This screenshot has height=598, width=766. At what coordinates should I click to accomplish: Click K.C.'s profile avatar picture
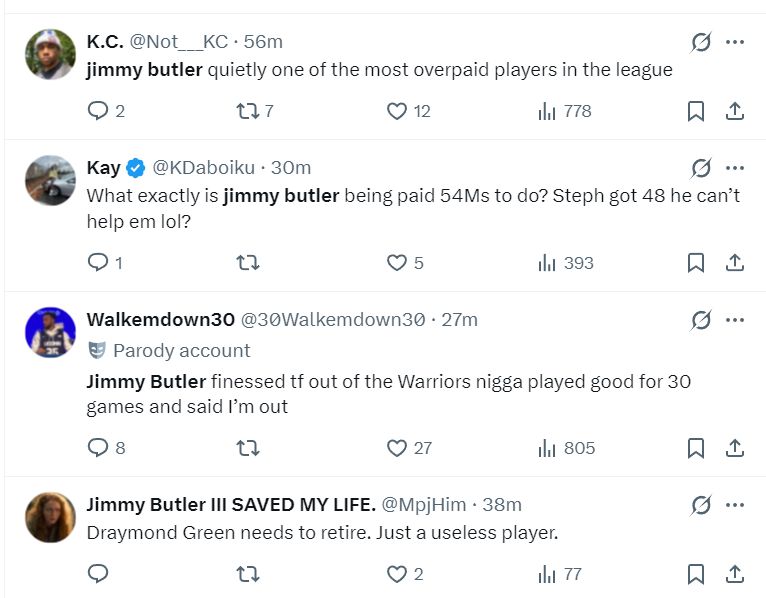click(x=50, y=54)
